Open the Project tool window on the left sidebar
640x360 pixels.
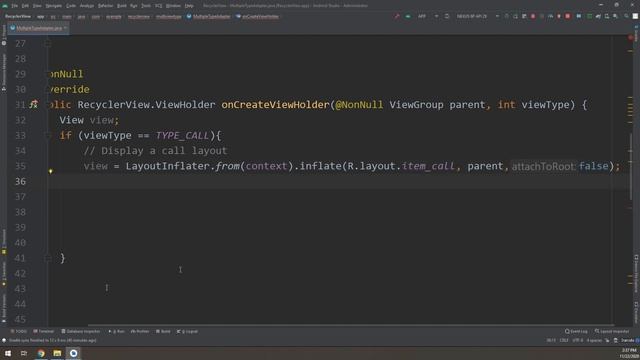pyautogui.click(x=4, y=35)
